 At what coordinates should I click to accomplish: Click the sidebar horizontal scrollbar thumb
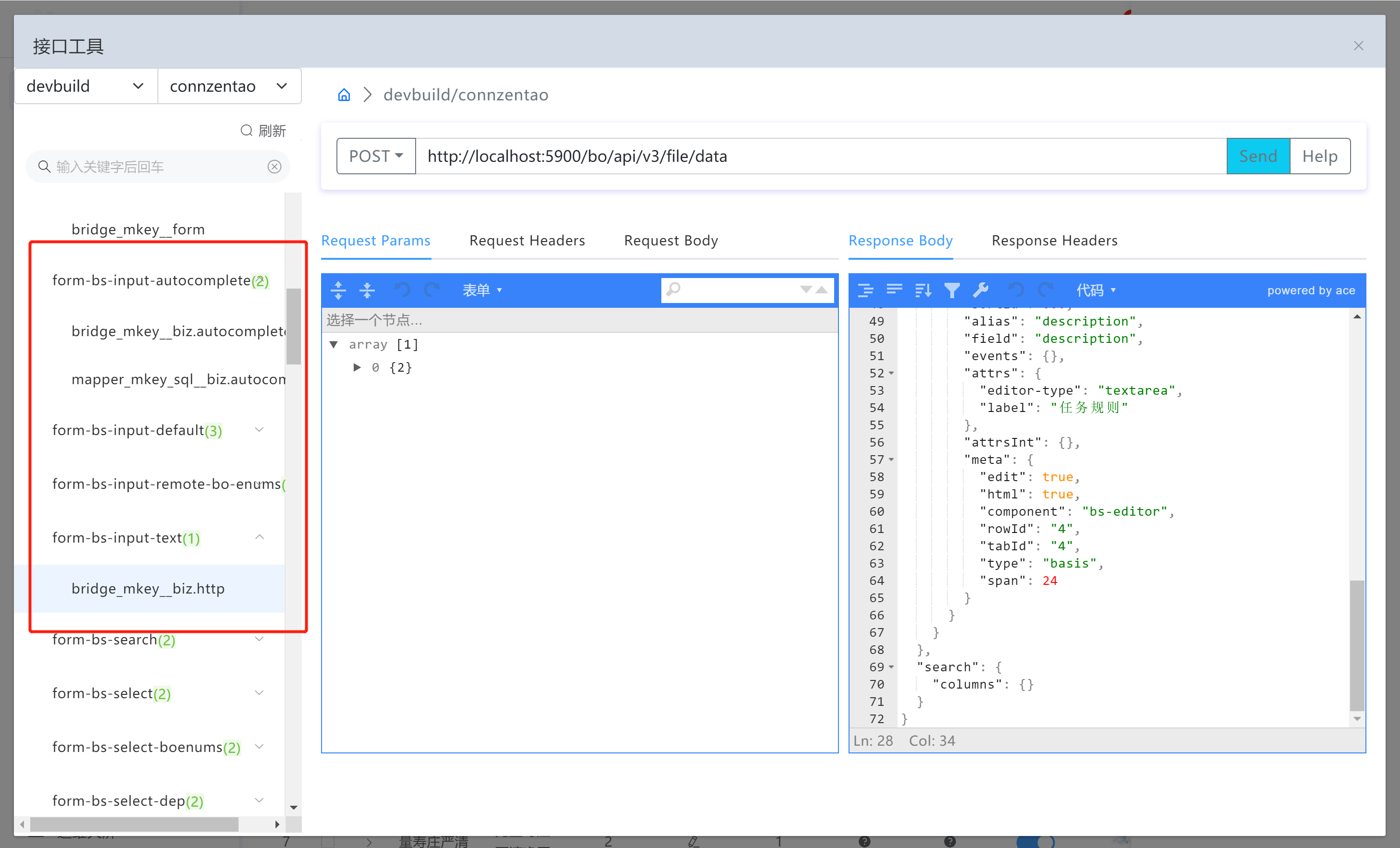[134, 824]
